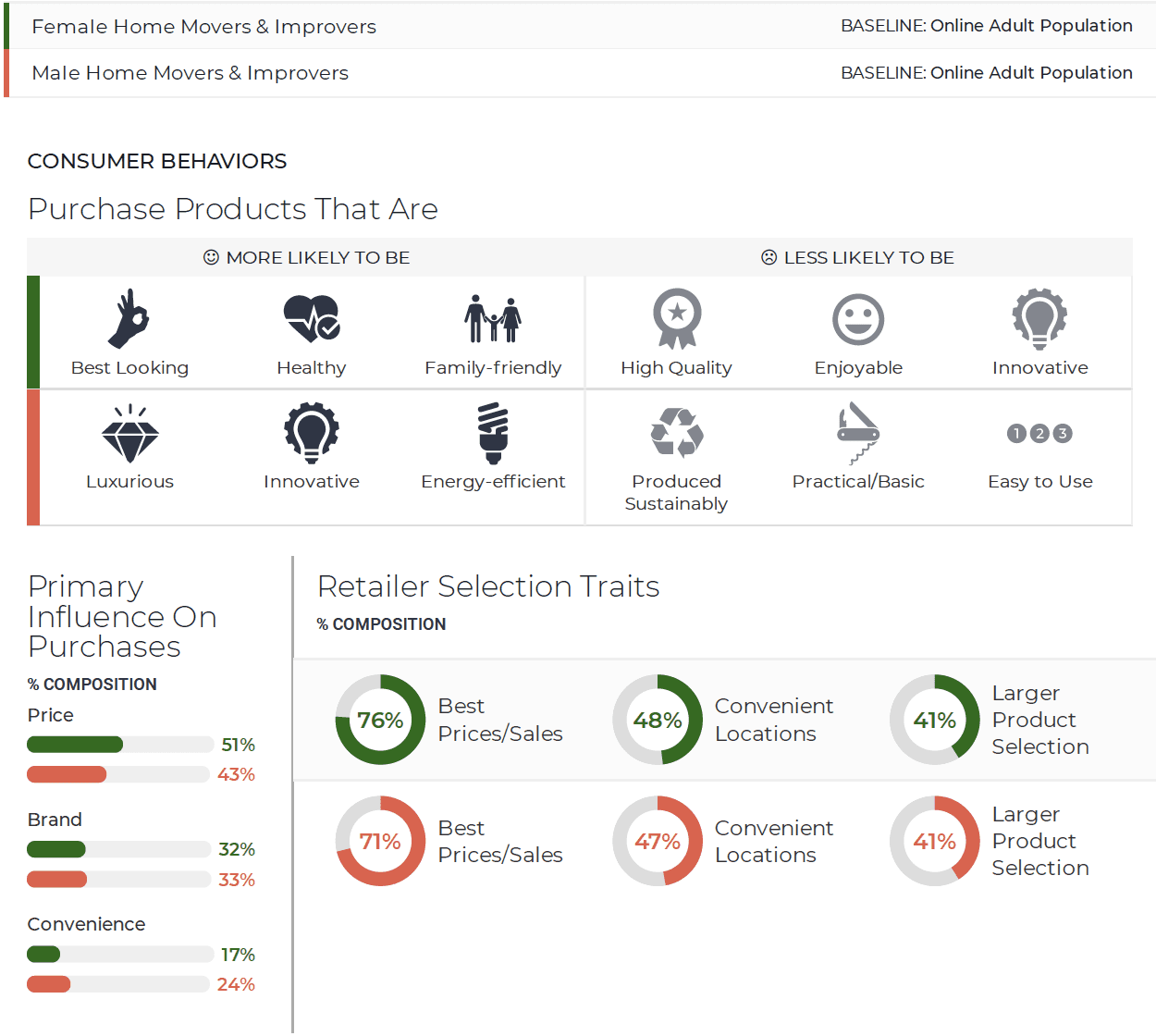This screenshot has height=1036, width=1156.
Task: Click the Luxurious label
Action: coord(129,482)
